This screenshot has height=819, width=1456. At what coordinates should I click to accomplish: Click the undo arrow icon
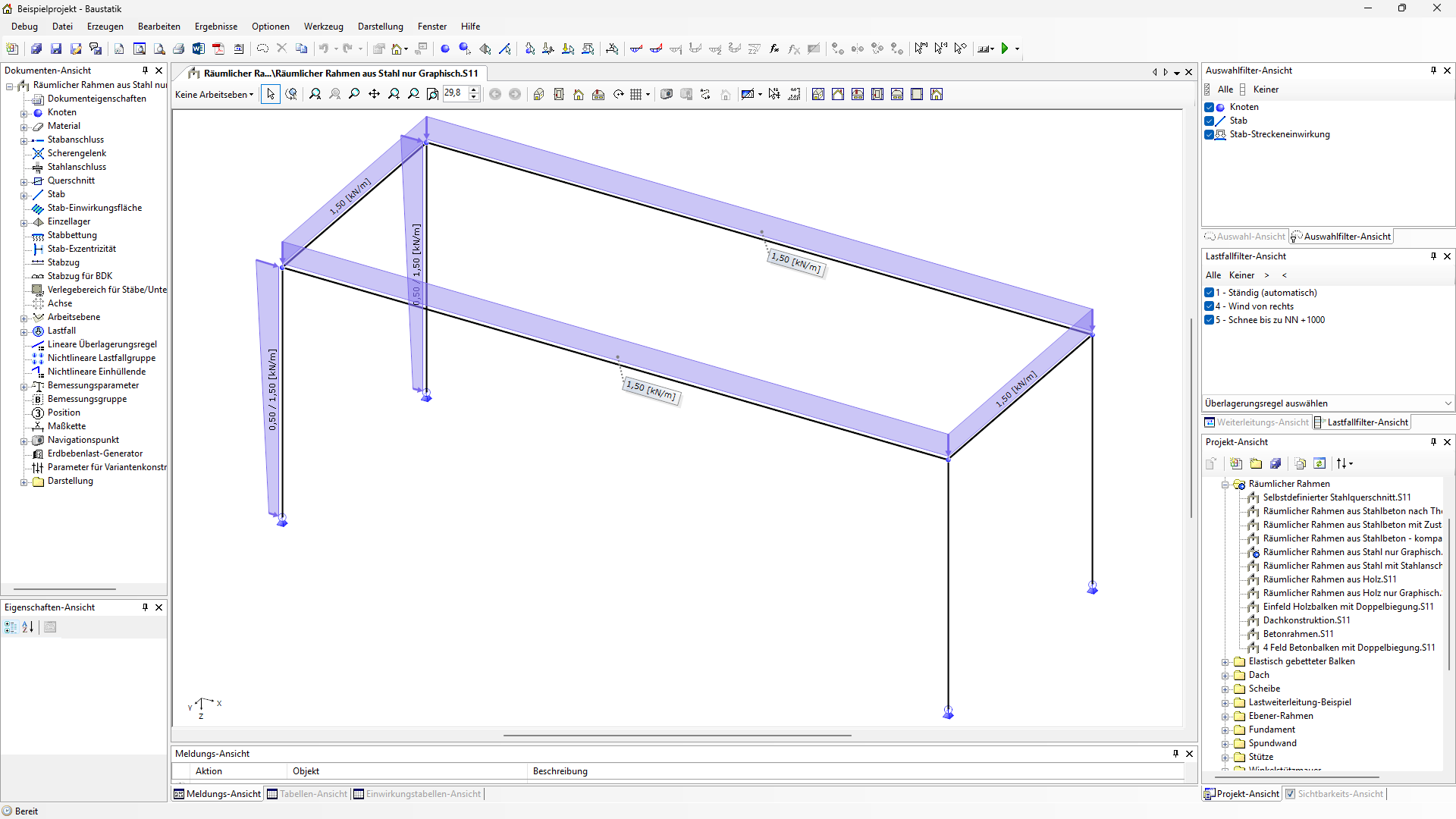[x=324, y=49]
